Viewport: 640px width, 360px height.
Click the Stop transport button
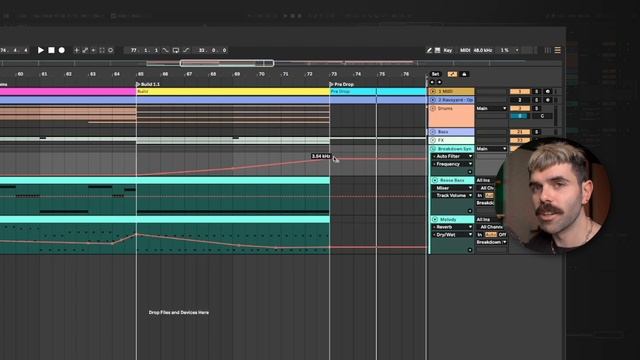(x=51, y=50)
